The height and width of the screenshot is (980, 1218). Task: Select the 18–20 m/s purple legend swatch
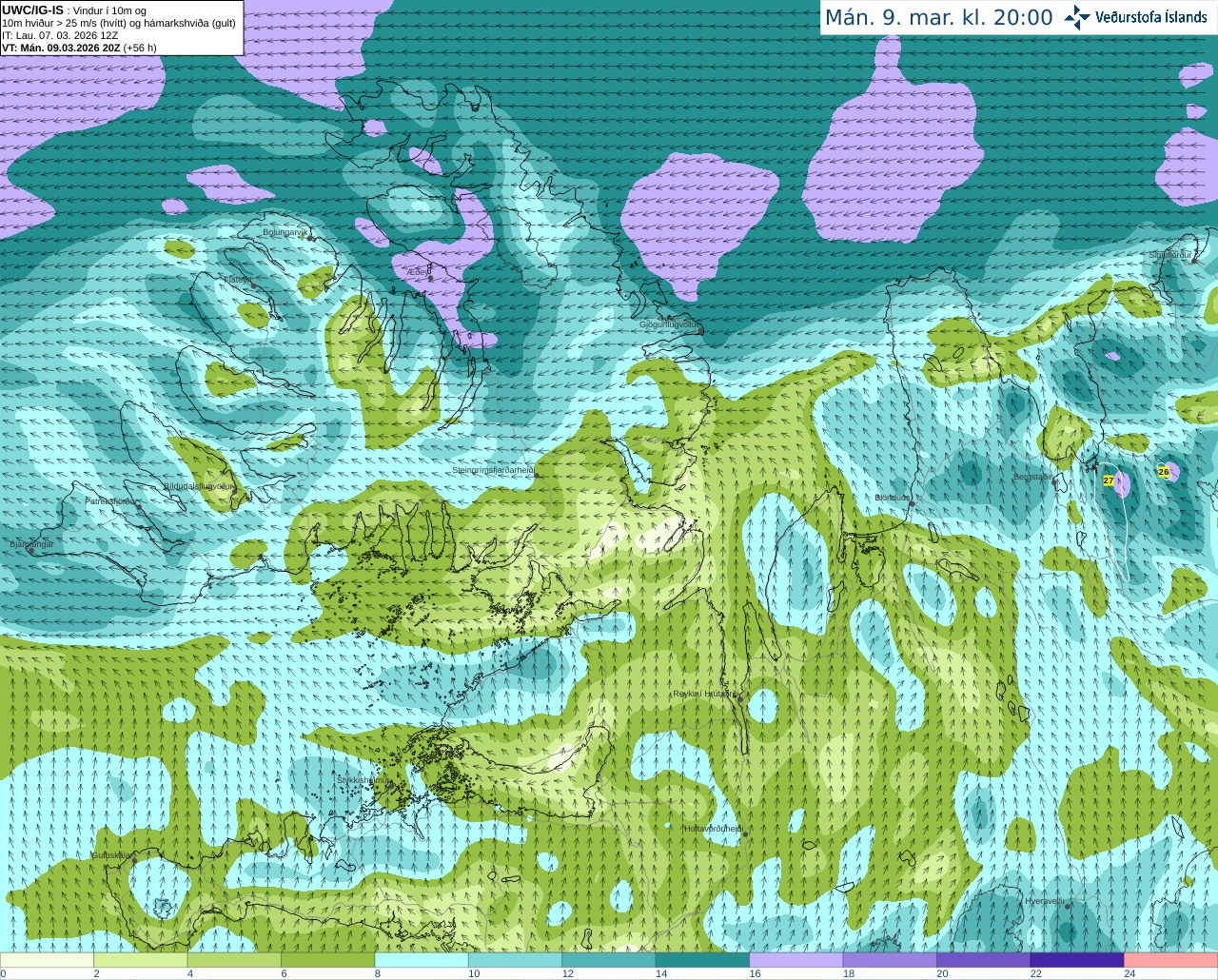(x=890, y=960)
